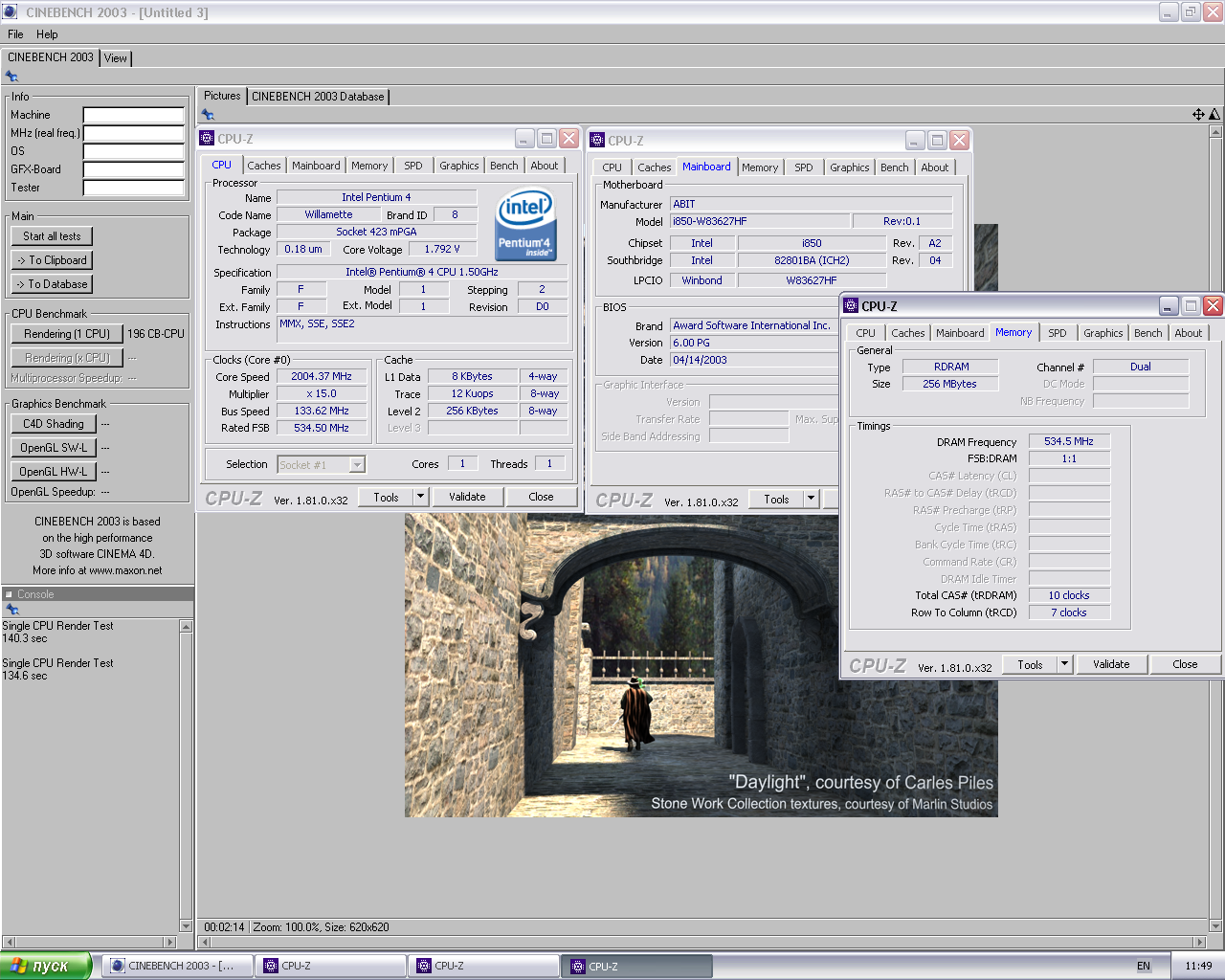Click the To Clipboard button
This screenshot has width=1225, height=980.
53,260
